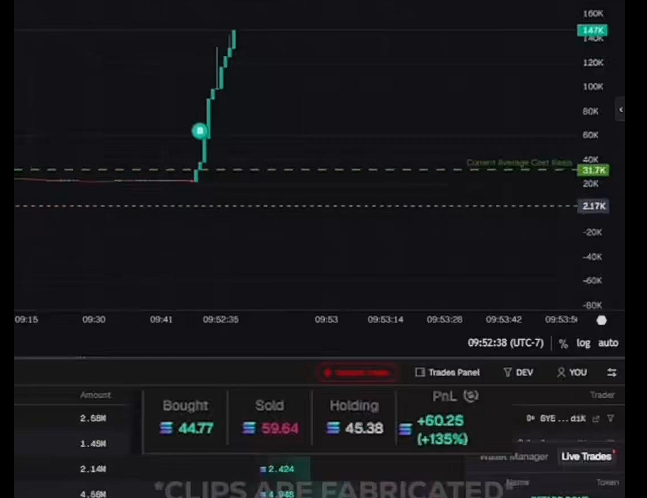The image size is (647, 498).
Task: Toggle log scale mode
Action: (583, 343)
